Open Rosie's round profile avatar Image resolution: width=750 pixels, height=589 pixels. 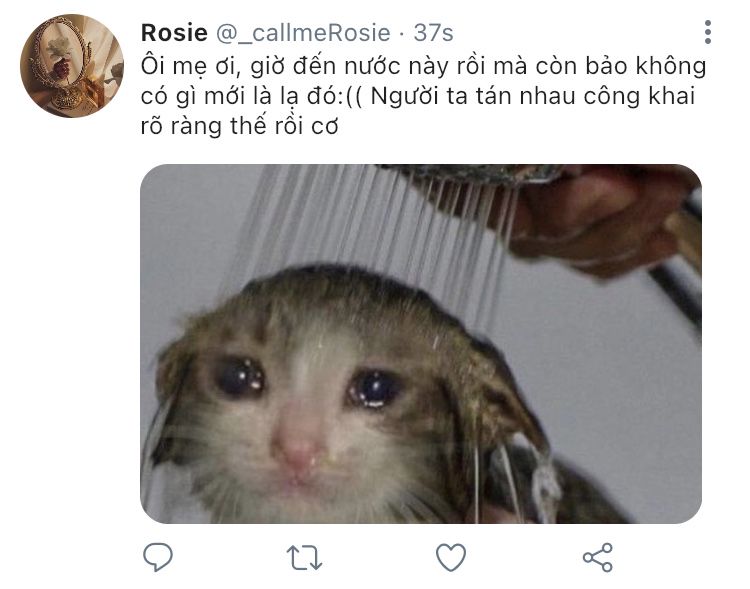click(x=72, y=66)
